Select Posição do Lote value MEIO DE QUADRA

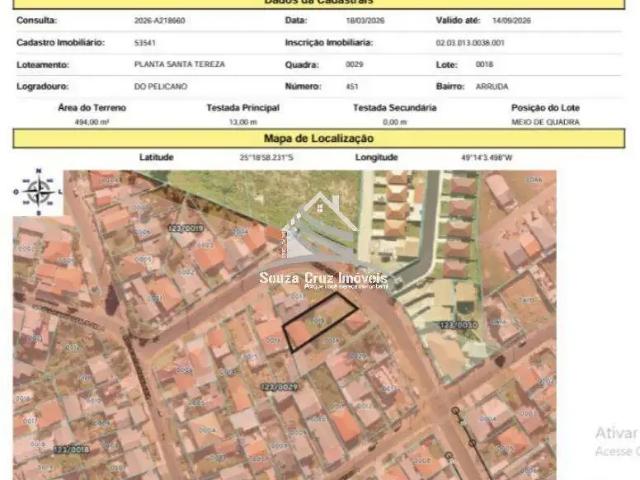[546, 122]
